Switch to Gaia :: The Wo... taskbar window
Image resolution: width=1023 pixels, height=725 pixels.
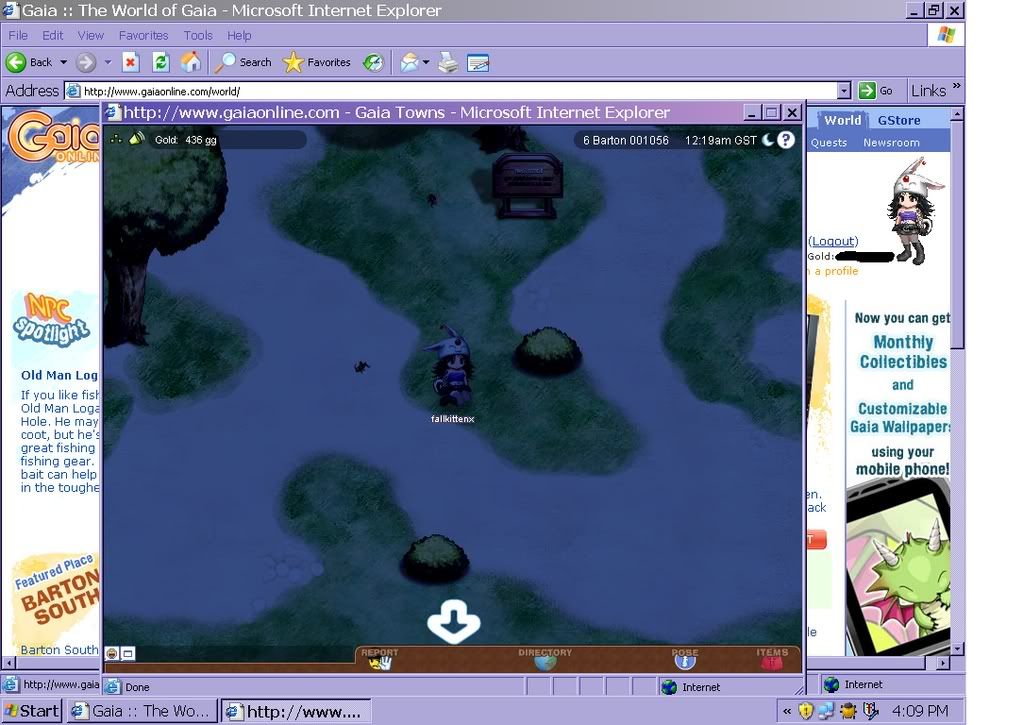(142, 711)
